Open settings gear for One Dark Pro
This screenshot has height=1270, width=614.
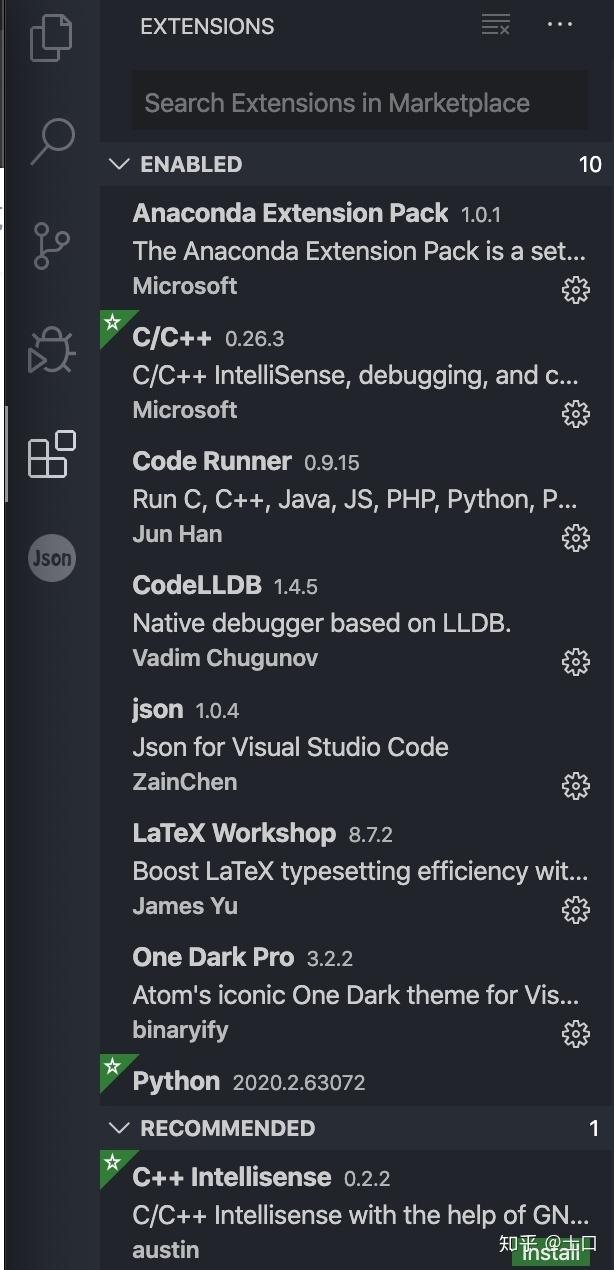(x=576, y=1034)
